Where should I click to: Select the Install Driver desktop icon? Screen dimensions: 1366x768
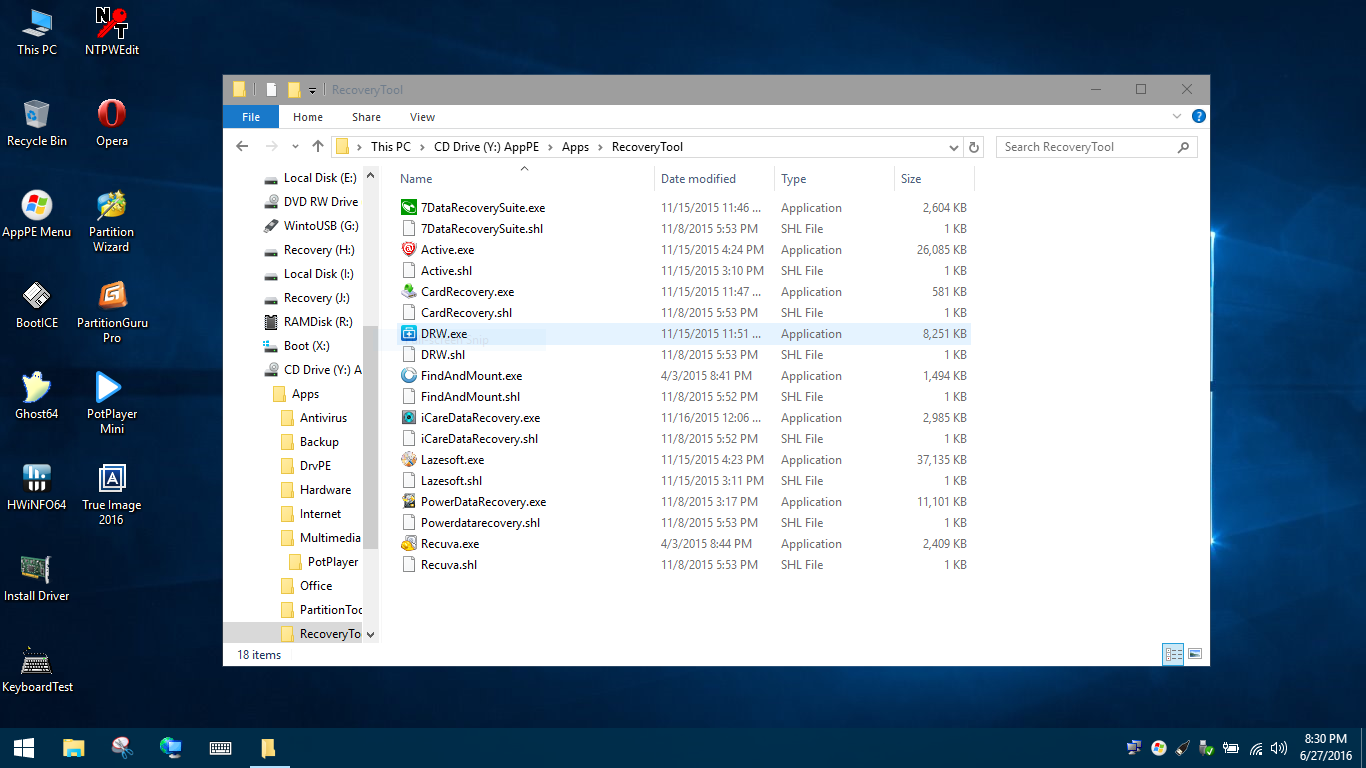(37, 578)
